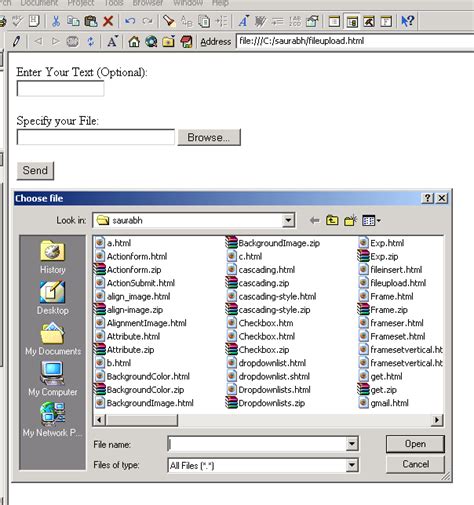474x505 pixels.
Task: Open the Tools menu
Action: pyautogui.click(x=114, y=3)
